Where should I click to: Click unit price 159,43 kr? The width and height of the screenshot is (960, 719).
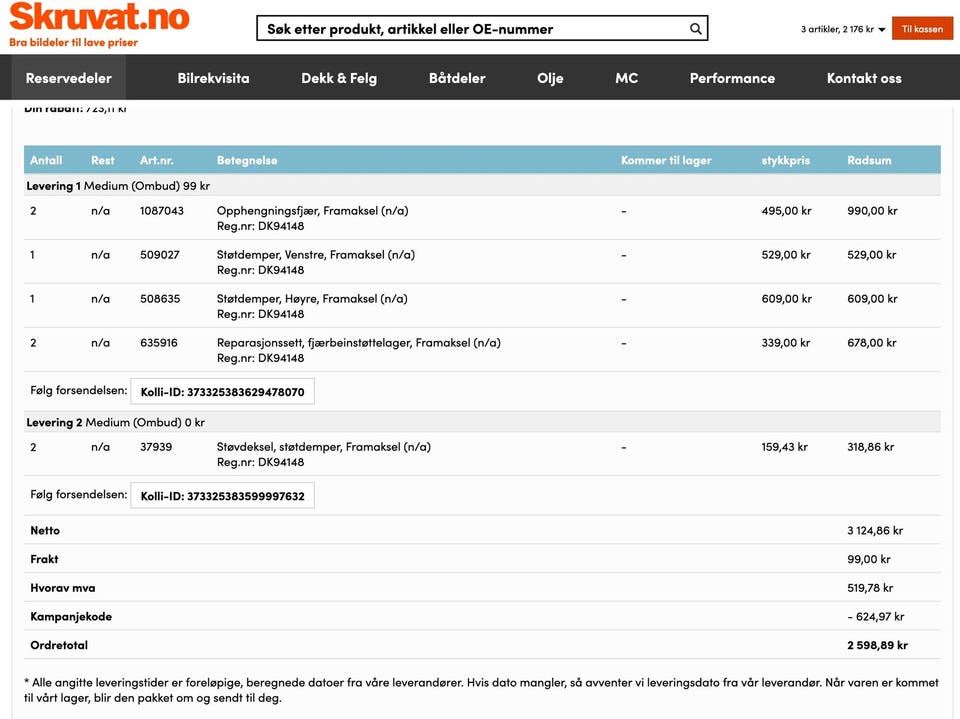[784, 447]
